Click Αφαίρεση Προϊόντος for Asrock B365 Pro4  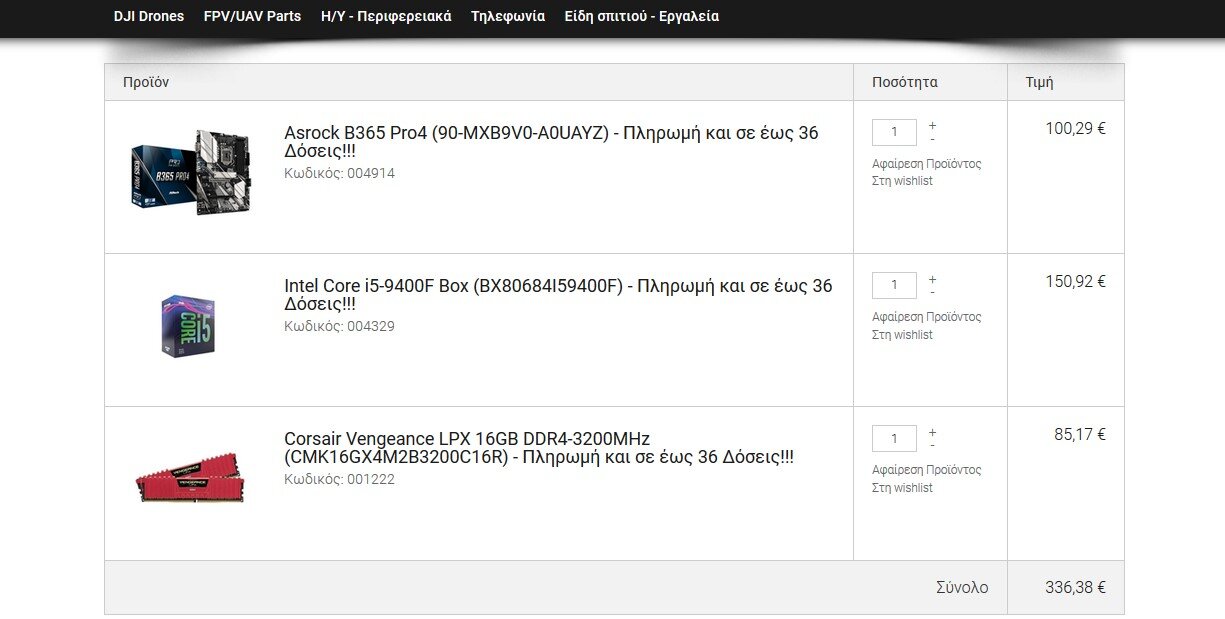tap(927, 163)
